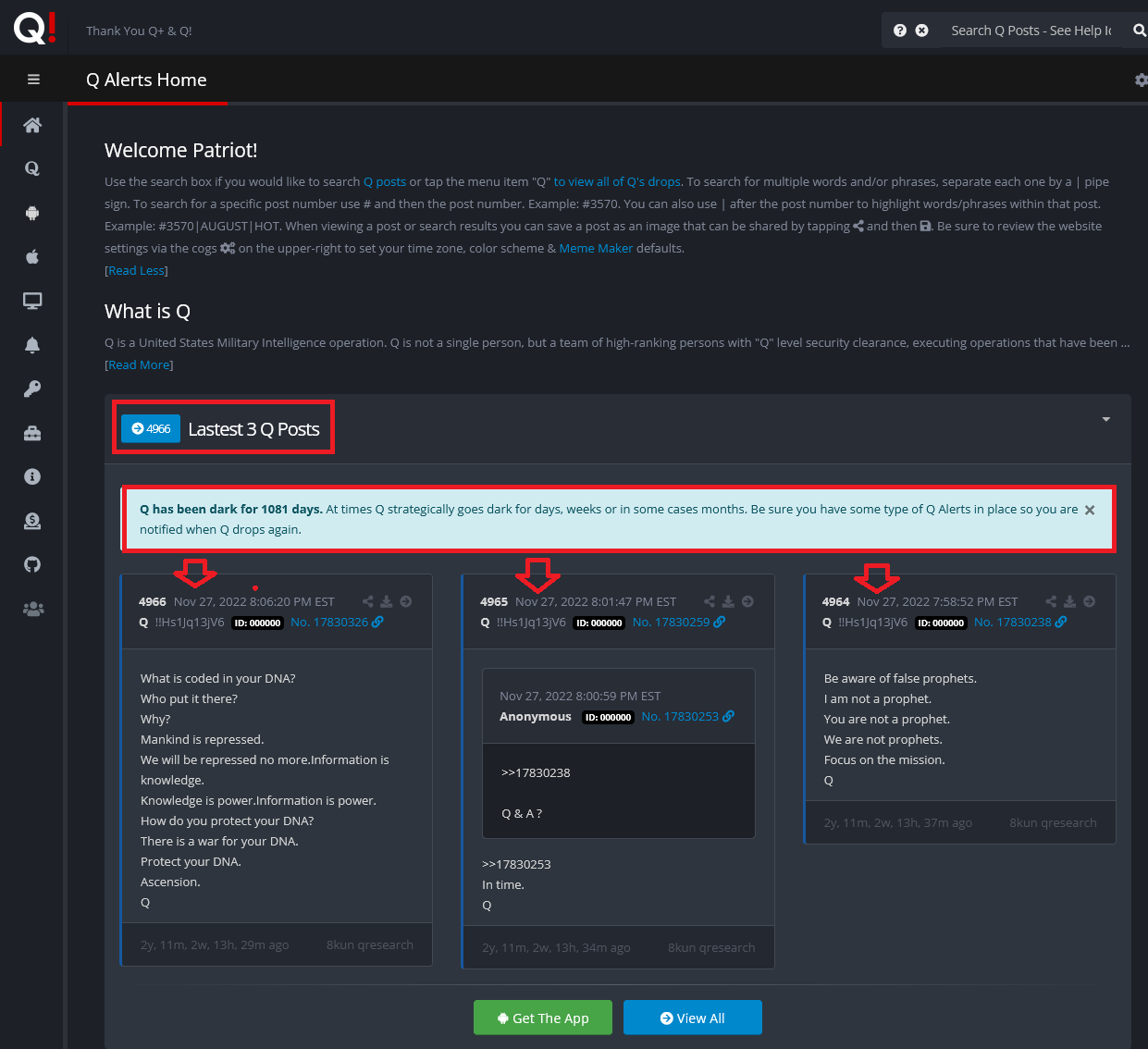
Task: Collapse welcome text with 'Read Less'
Action: (136, 271)
